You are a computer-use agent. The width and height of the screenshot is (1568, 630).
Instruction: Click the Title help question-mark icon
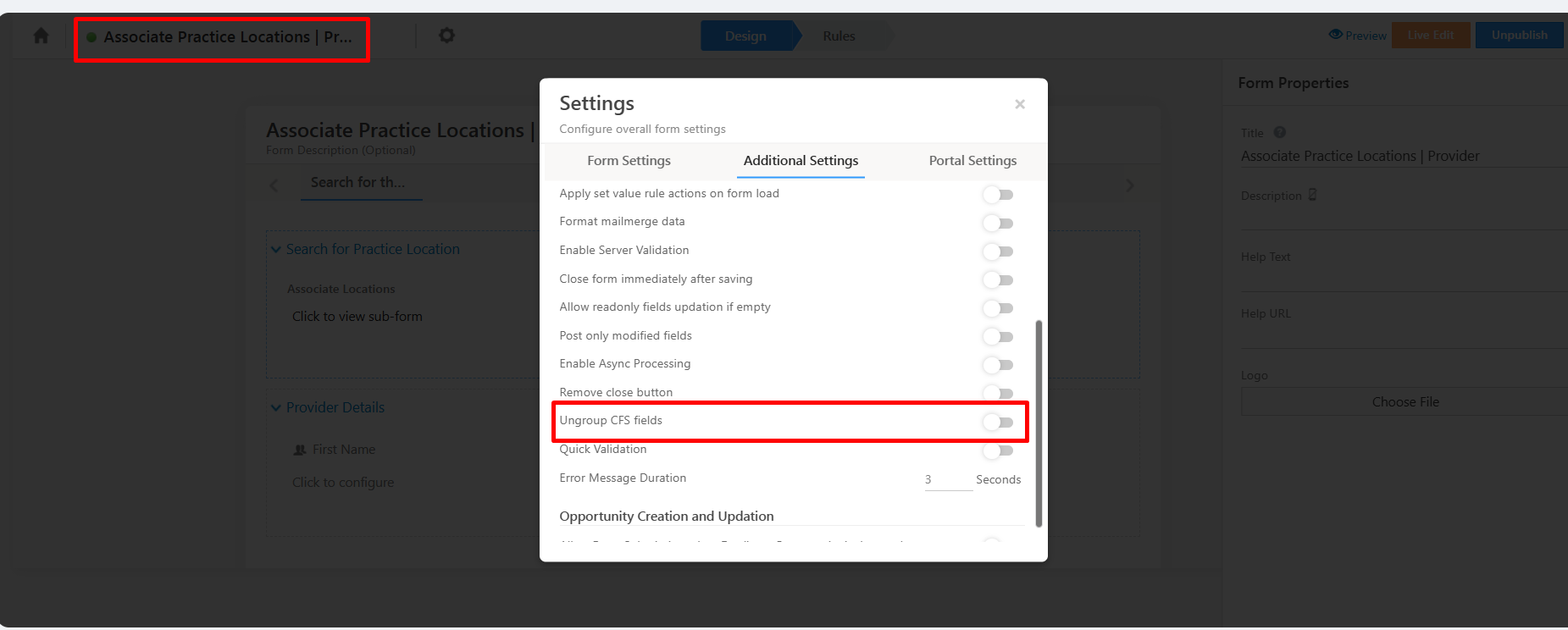tap(1280, 132)
